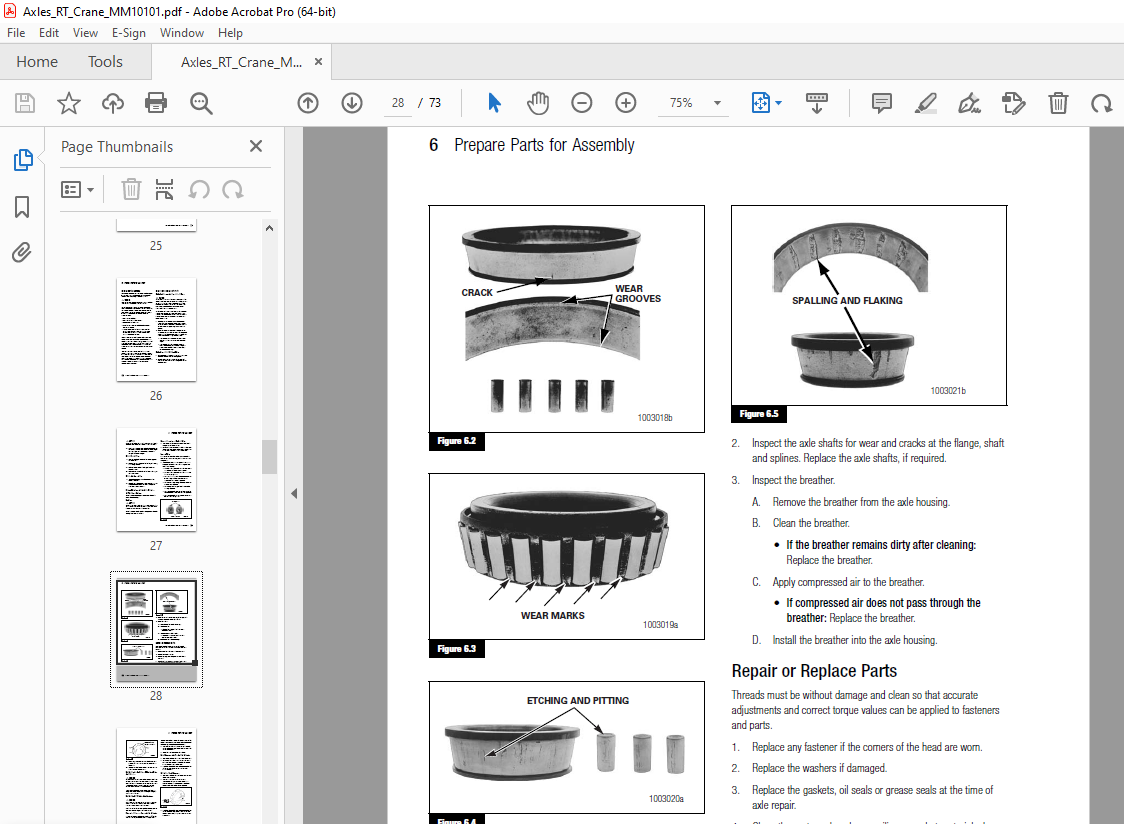The image size is (1124, 824).
Task: Open the Bookmarks sidebar panel
Action: 22,207
